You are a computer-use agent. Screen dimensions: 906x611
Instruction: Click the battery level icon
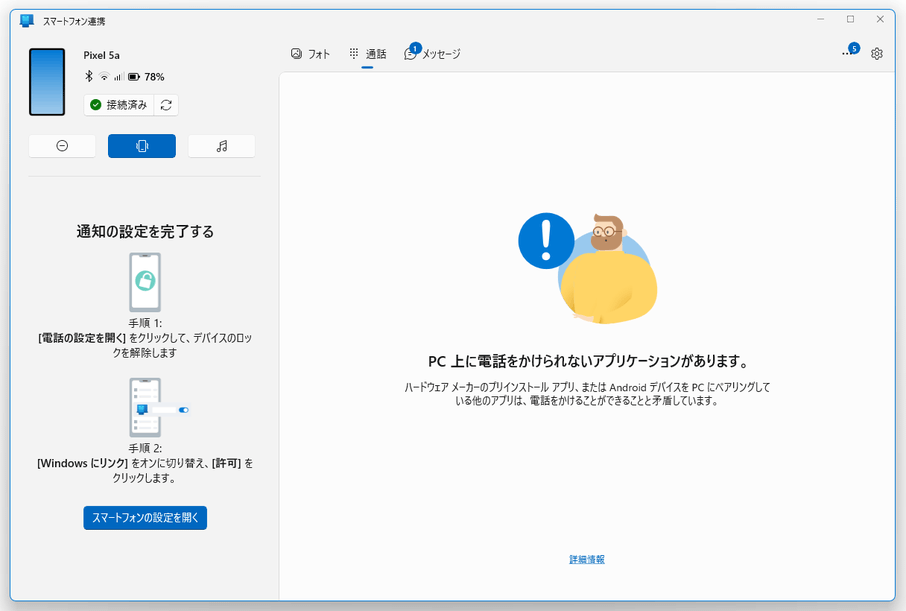point(134,76)
